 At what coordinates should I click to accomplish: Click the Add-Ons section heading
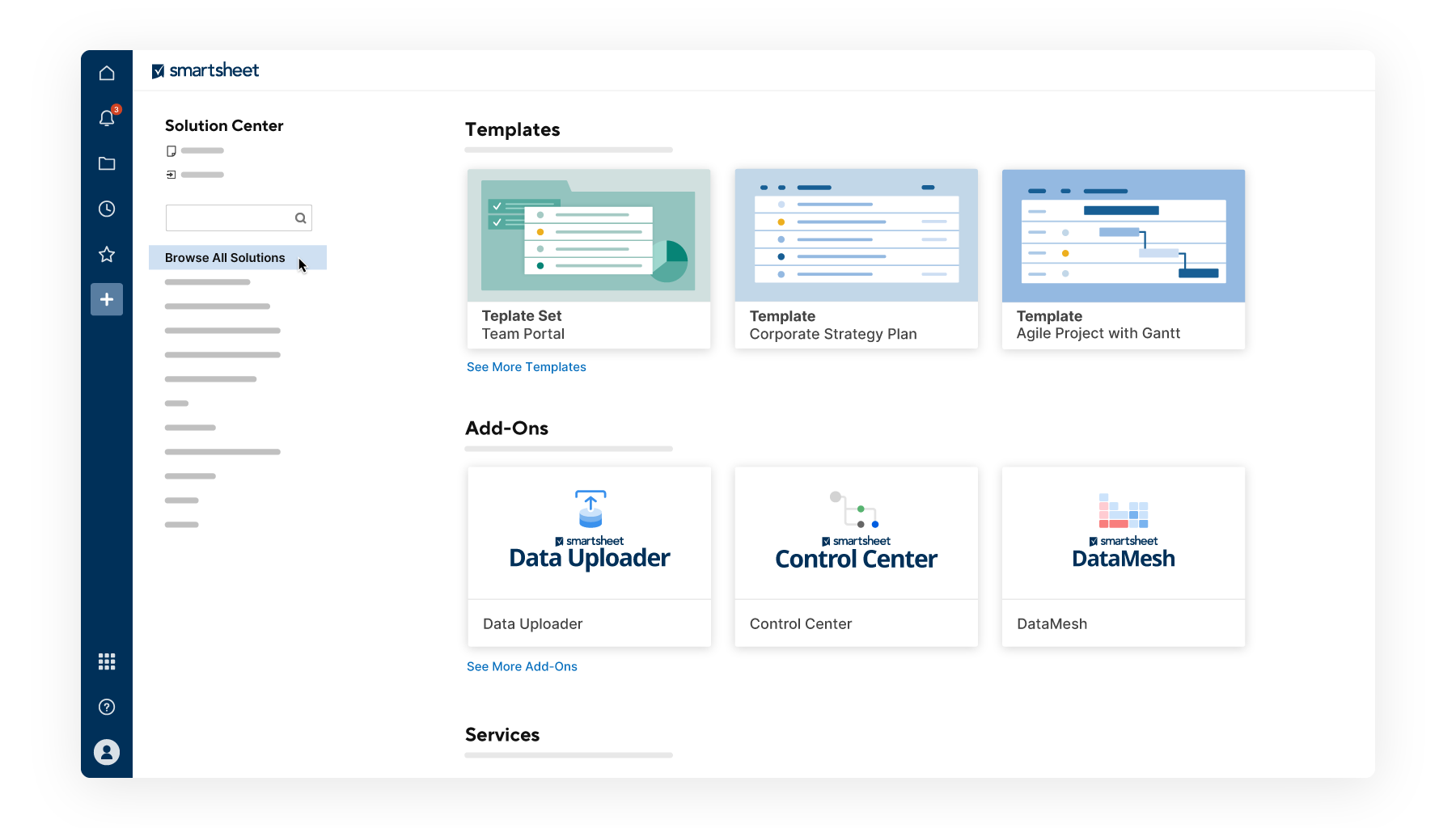tap(507, 428)
